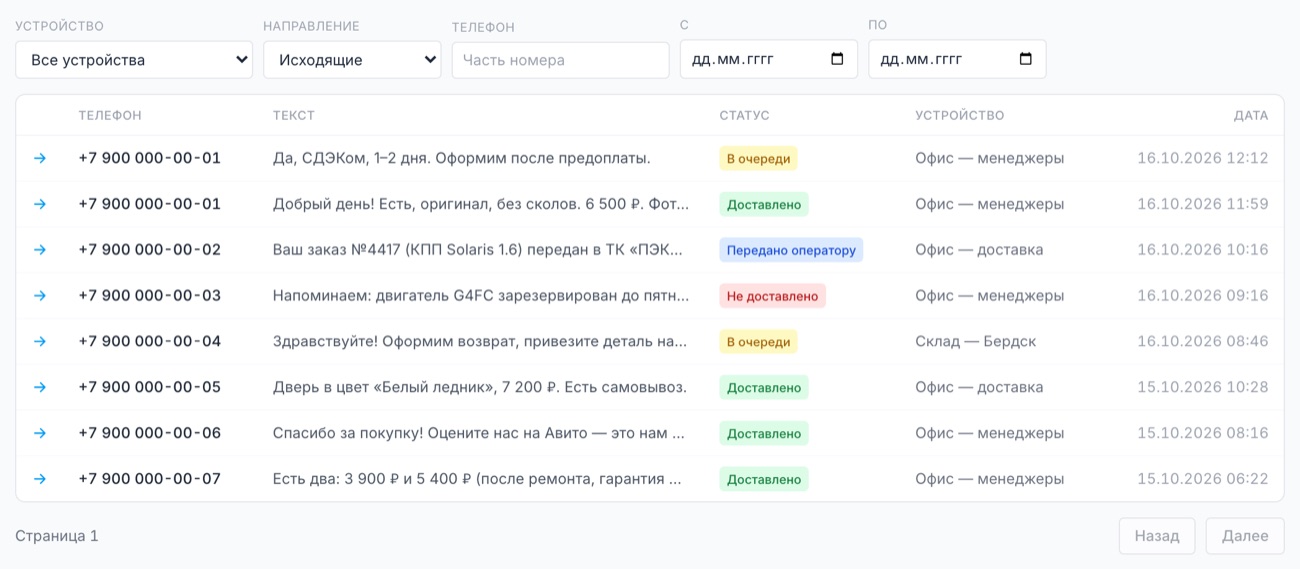The height and width of the screenshot is (569, 1300).
Task: Click the Текст column header
Action: (294, 116)
